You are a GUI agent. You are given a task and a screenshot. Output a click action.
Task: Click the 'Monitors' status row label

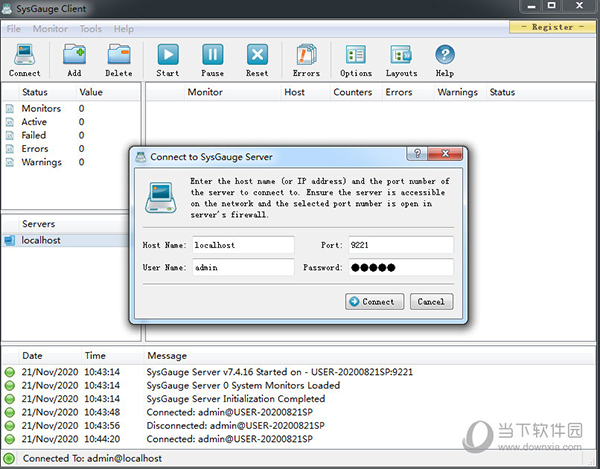tap(41, 109)
